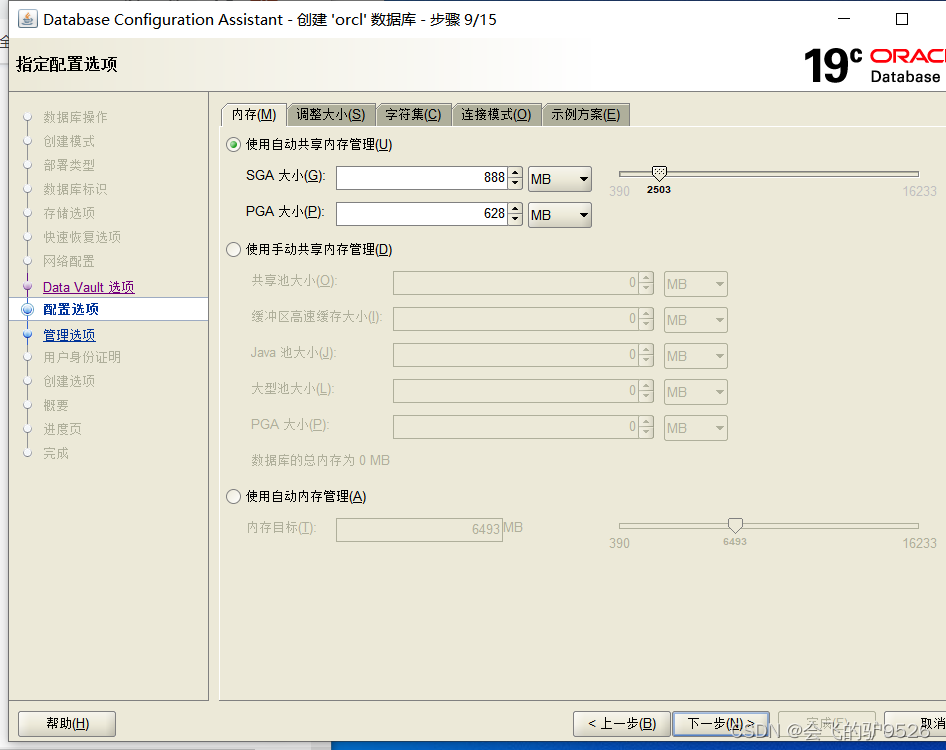Switch to the 示例方案 tab
The image size is (946, 750).
(586, 113)
